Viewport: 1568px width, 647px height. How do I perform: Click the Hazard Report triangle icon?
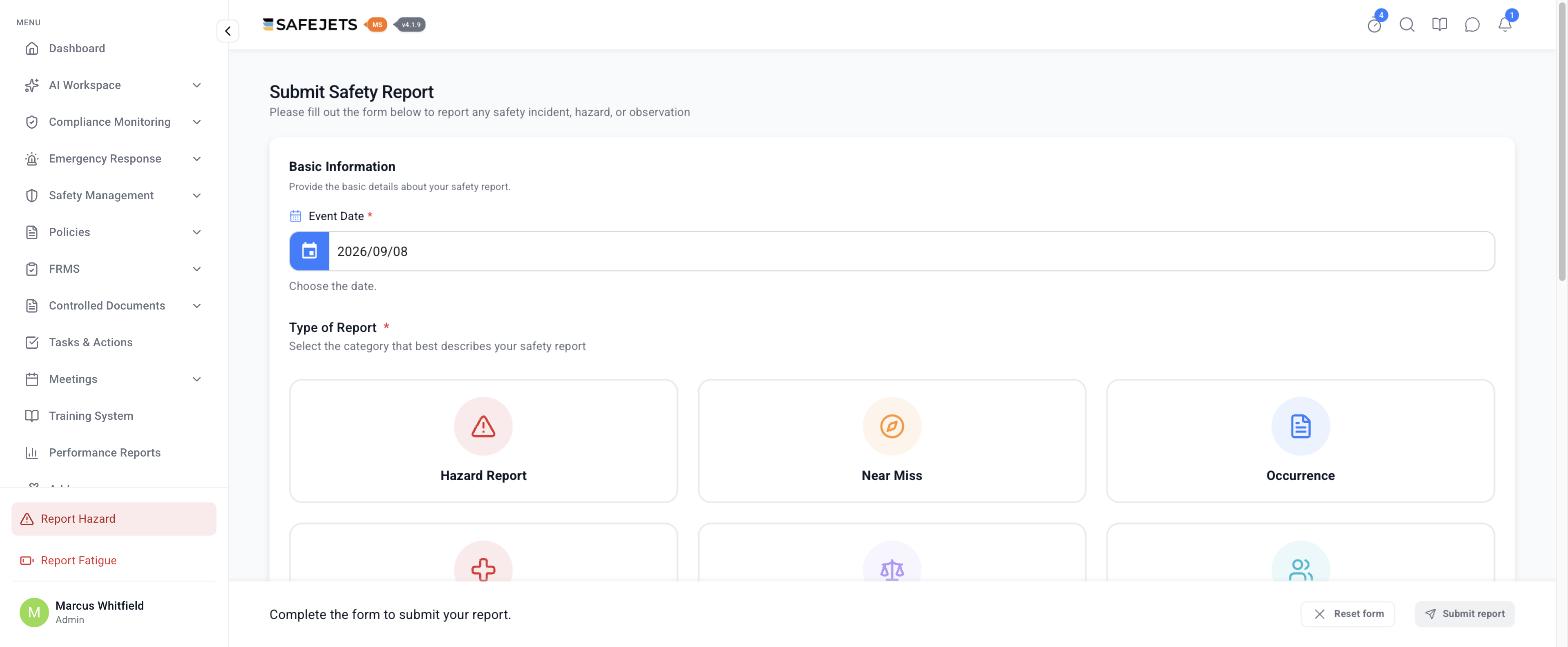point(483,426)
